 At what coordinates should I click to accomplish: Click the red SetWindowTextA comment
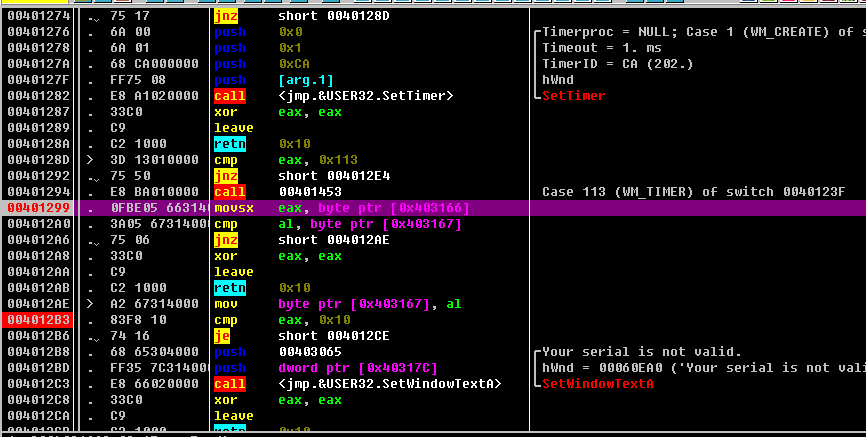(598, 384)
